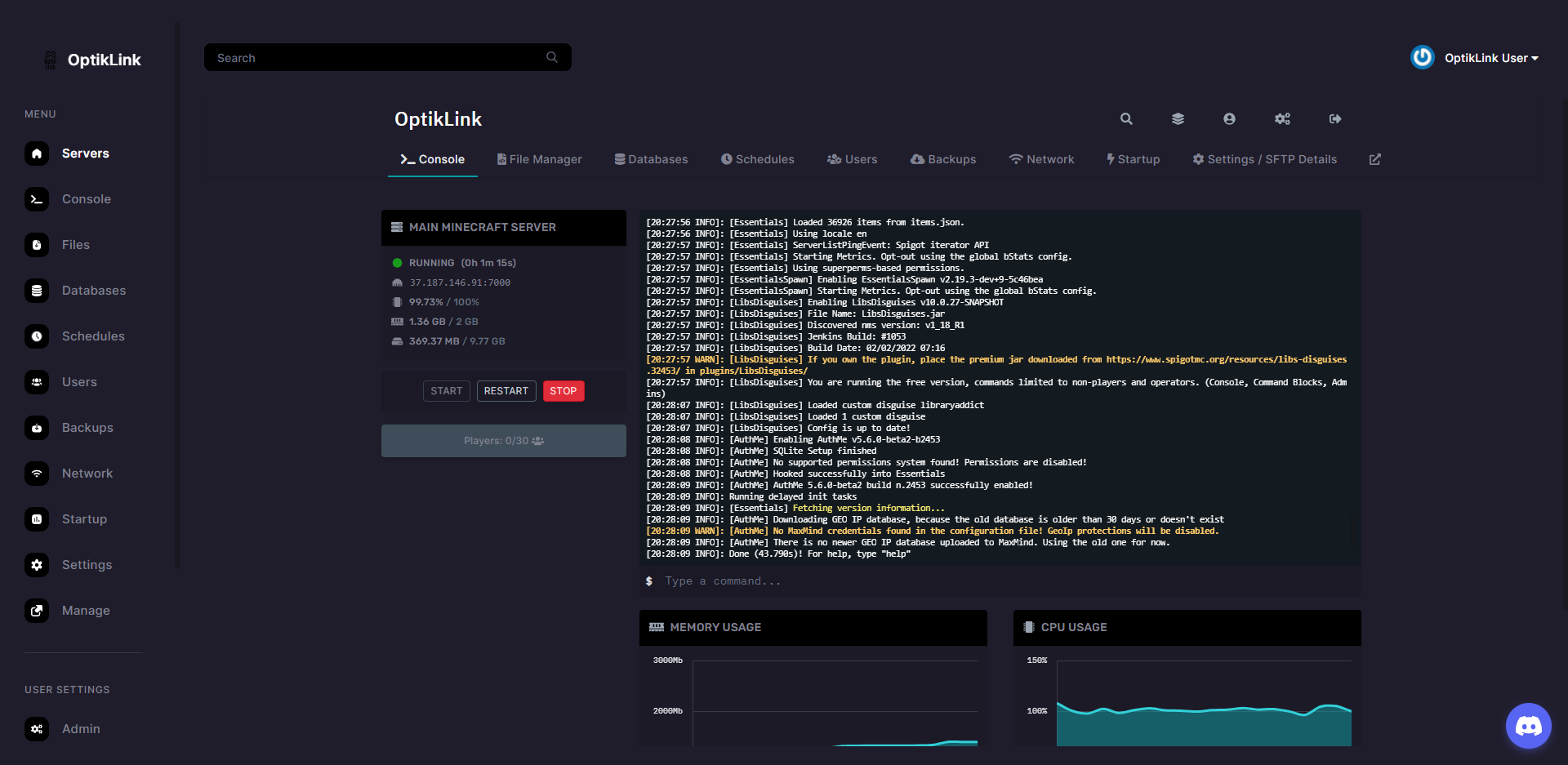1568x765 pixels.
Task: Open Settings in the sidebar menu
Action: 68,565
